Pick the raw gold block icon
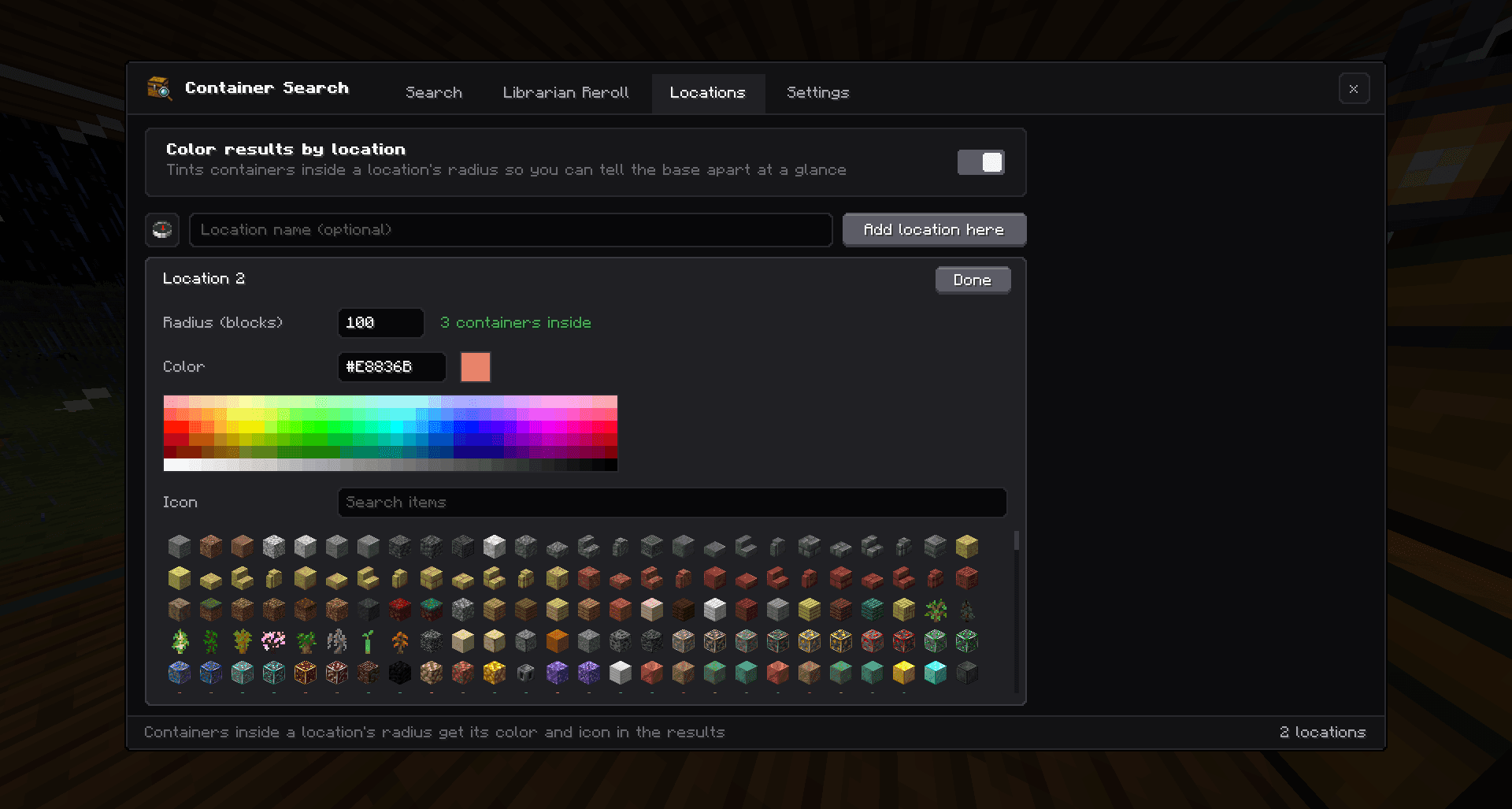This screenshot has height=809, width=1512. click(x=495, y=673)
